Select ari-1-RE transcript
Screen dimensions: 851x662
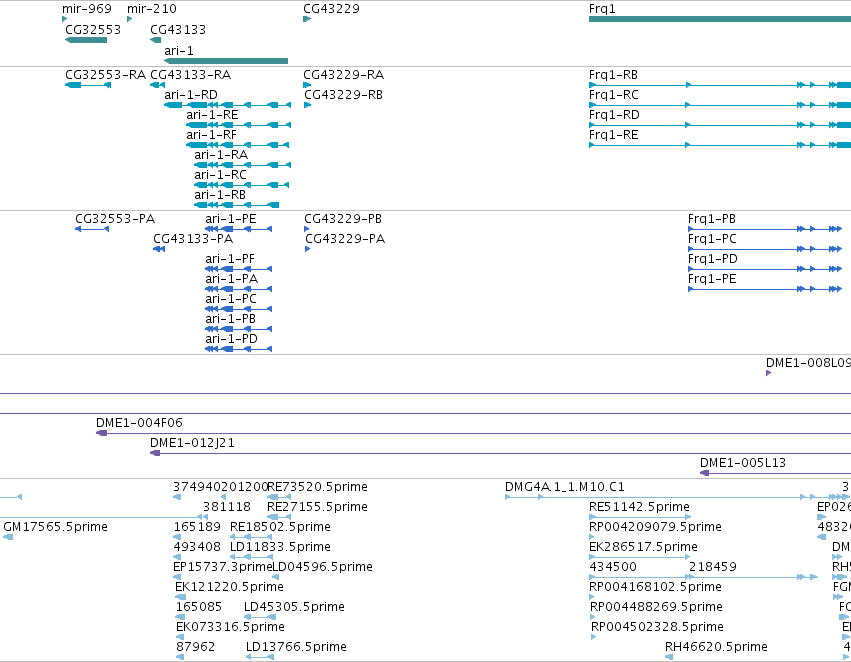click(x=238, y=125)
